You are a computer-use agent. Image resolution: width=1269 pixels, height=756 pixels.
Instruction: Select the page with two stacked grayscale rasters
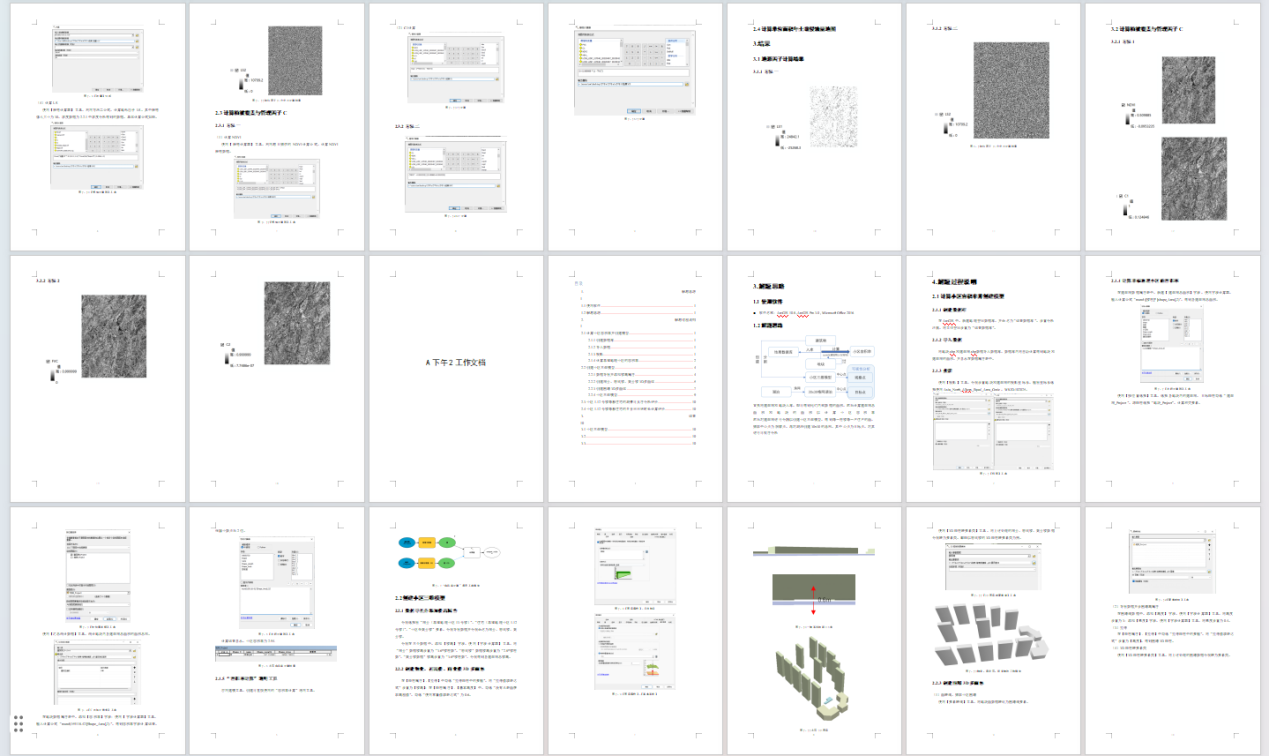[1172, 126]
